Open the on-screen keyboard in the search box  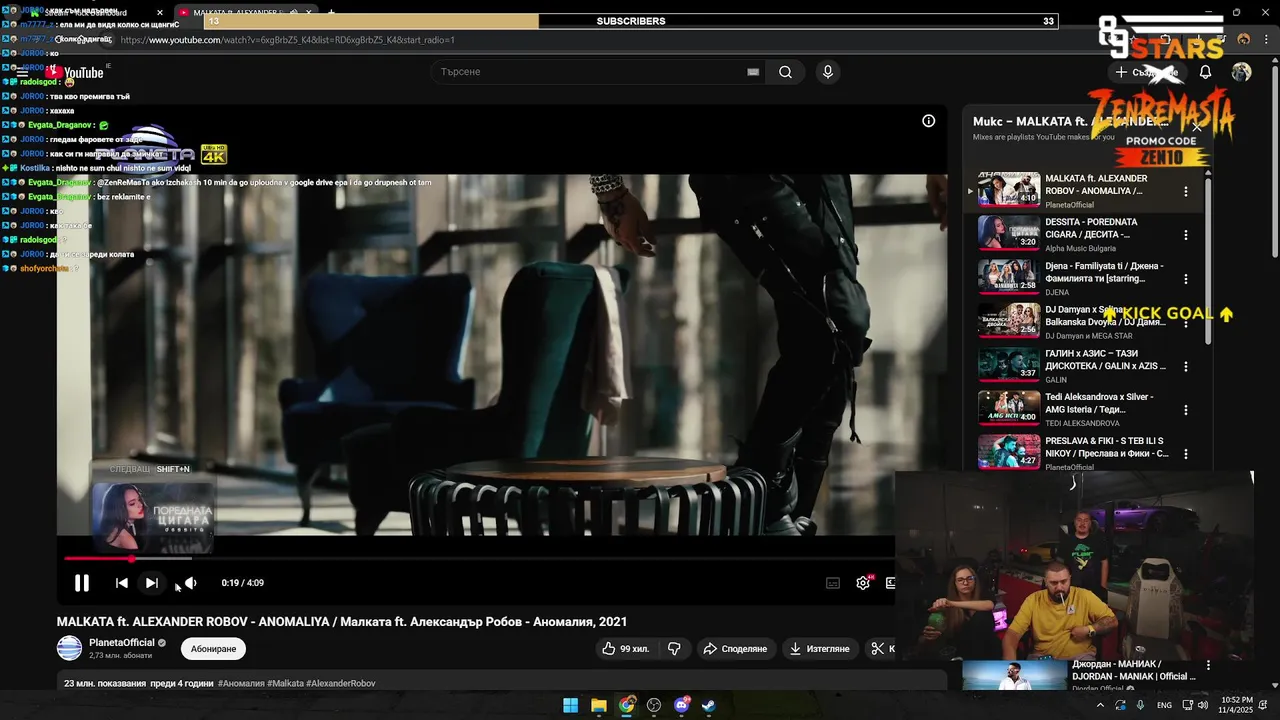click(753, 72)
